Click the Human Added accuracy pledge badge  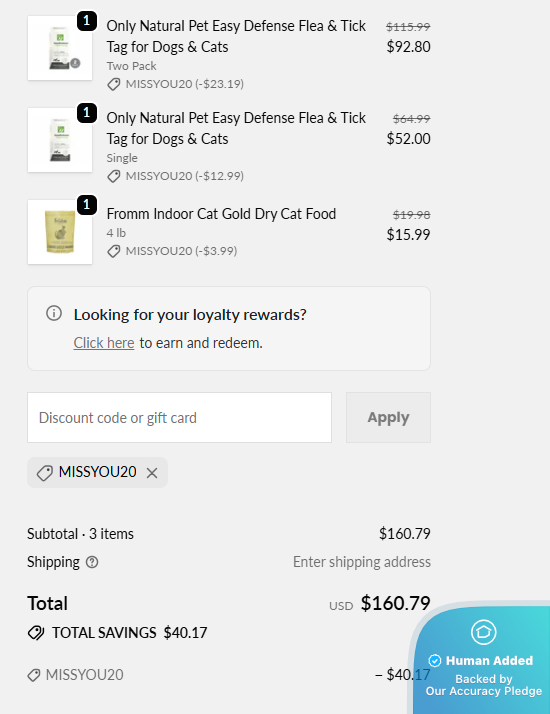click(x=483, y=659)
